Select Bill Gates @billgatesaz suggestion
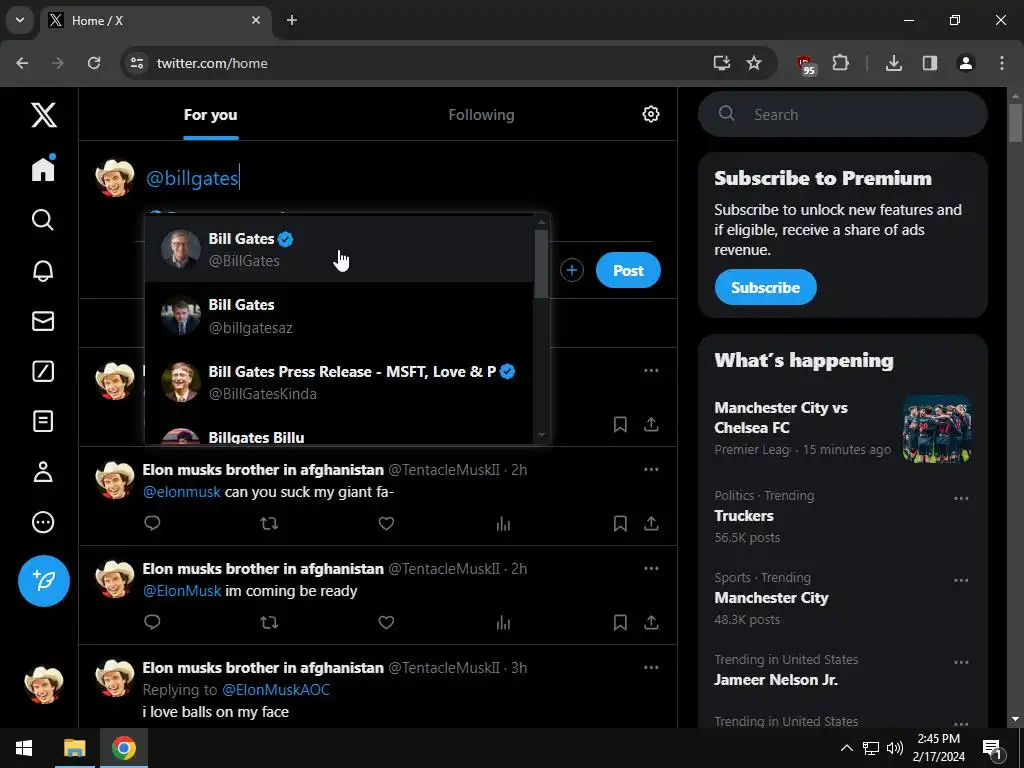Screen dimensions: 1024x768 (x=339, y=315)
